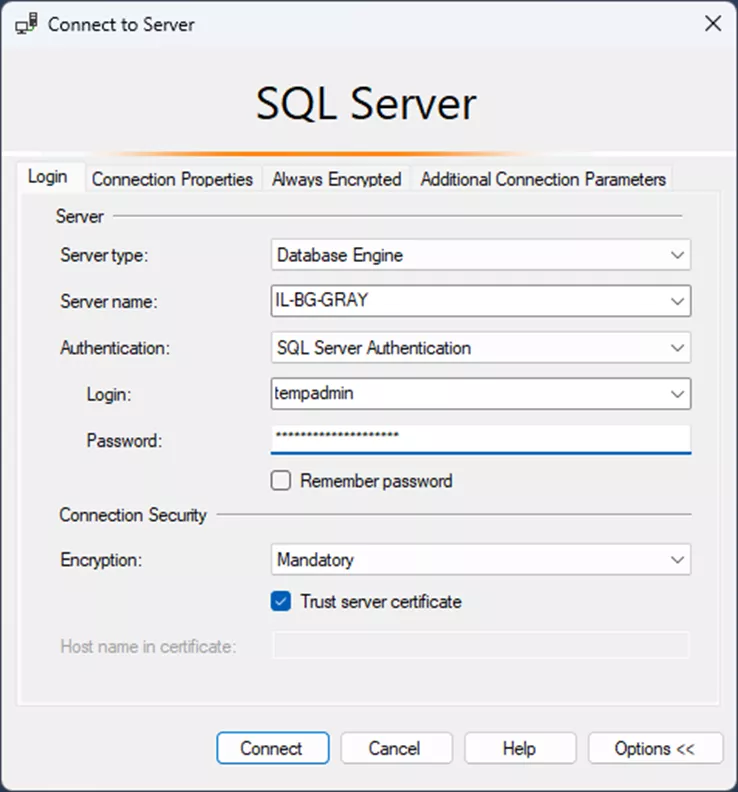Viewport: 738px width, 792px height.
Task: Expand the Encryption dropdown arrow
Action: click(x=677, y=560)
